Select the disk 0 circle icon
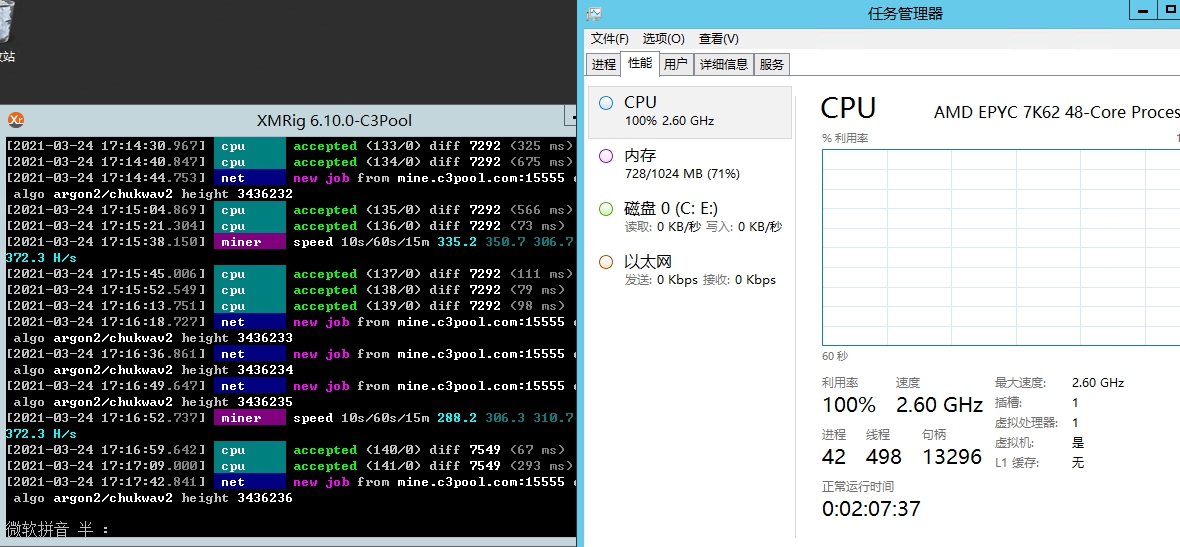The height and width of the screenshot is (547, 1180). tap(606, 209)
